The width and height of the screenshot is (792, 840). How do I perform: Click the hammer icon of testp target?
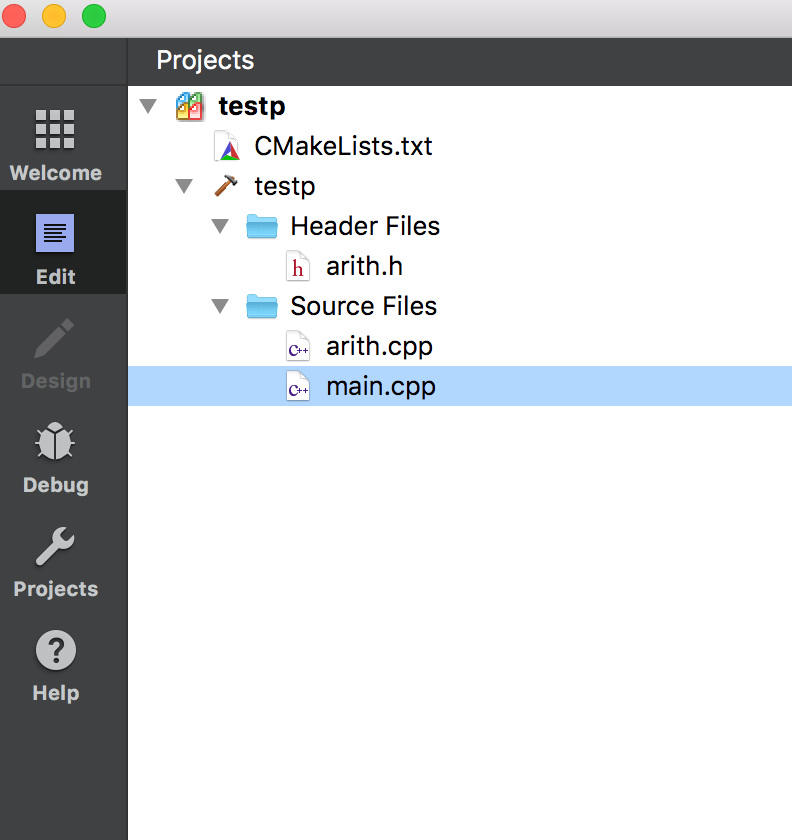pos(226,186)
